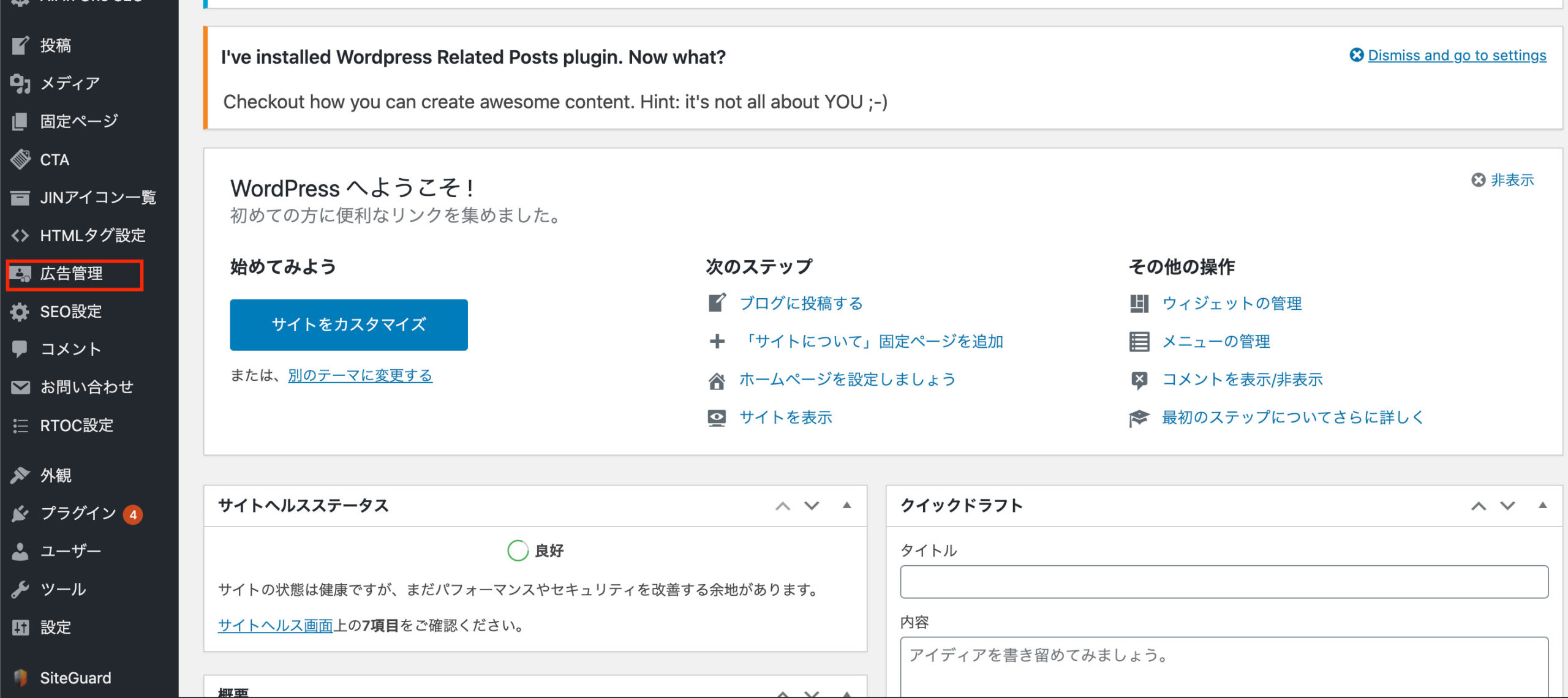The width and height of the screenshot is (1568, 698).
Task: Click the widget grid icon beside ウィジェットの管理
Action: pyautogui.click(x=1139, y=303)
